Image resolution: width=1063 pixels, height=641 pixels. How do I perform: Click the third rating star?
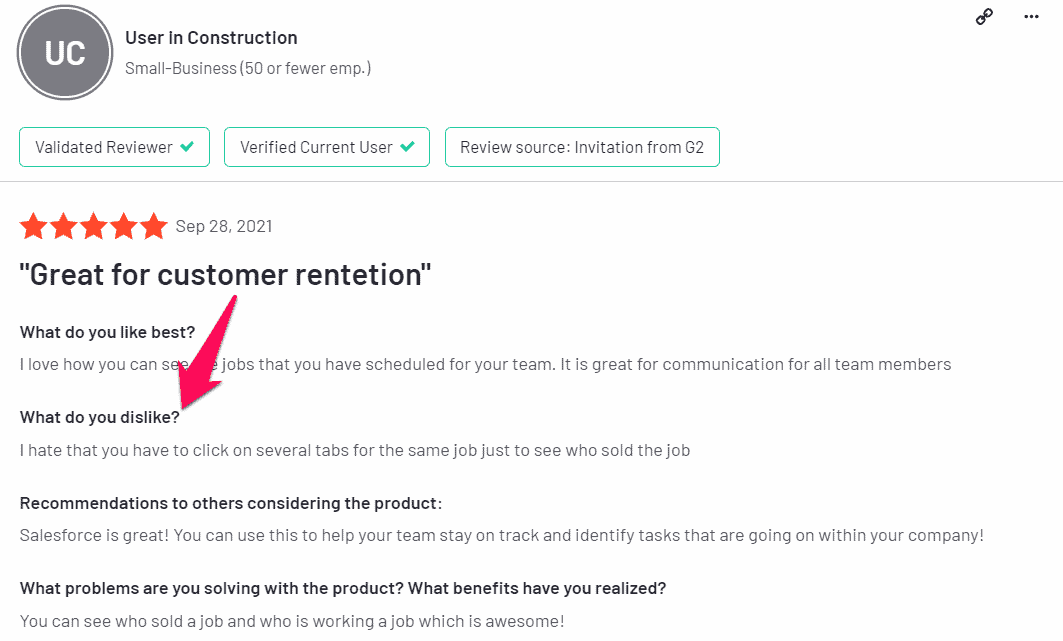coord(94,226)
